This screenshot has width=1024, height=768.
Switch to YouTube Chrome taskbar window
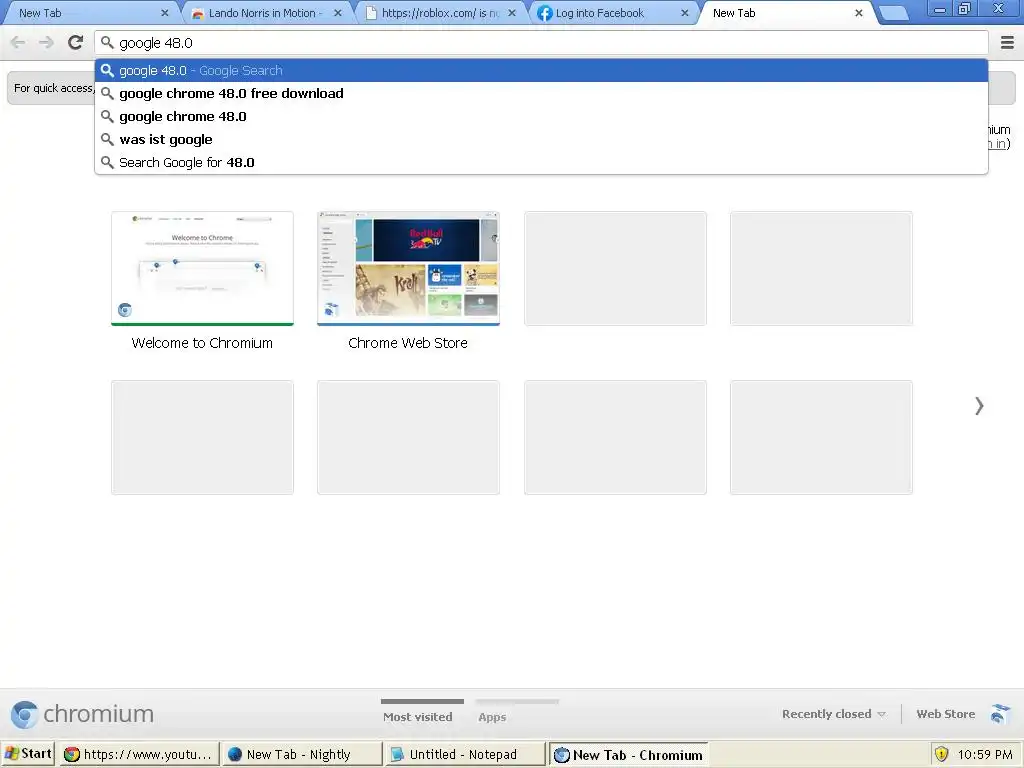(138, 754)
